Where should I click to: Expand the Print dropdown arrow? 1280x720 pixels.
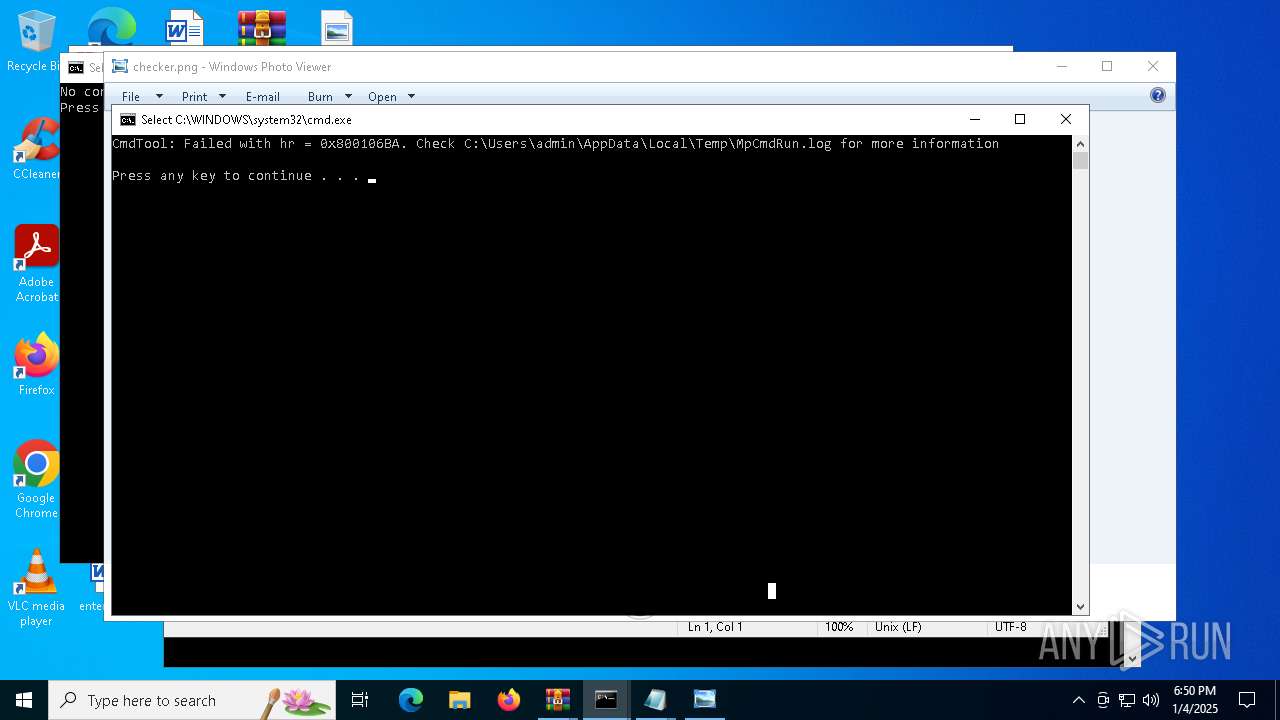[x=222, y=96]
